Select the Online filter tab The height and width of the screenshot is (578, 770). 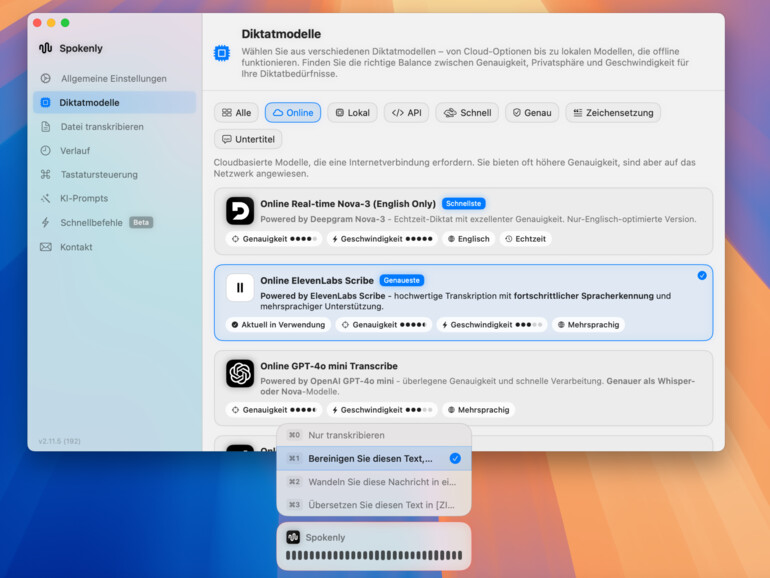point(293,113)
